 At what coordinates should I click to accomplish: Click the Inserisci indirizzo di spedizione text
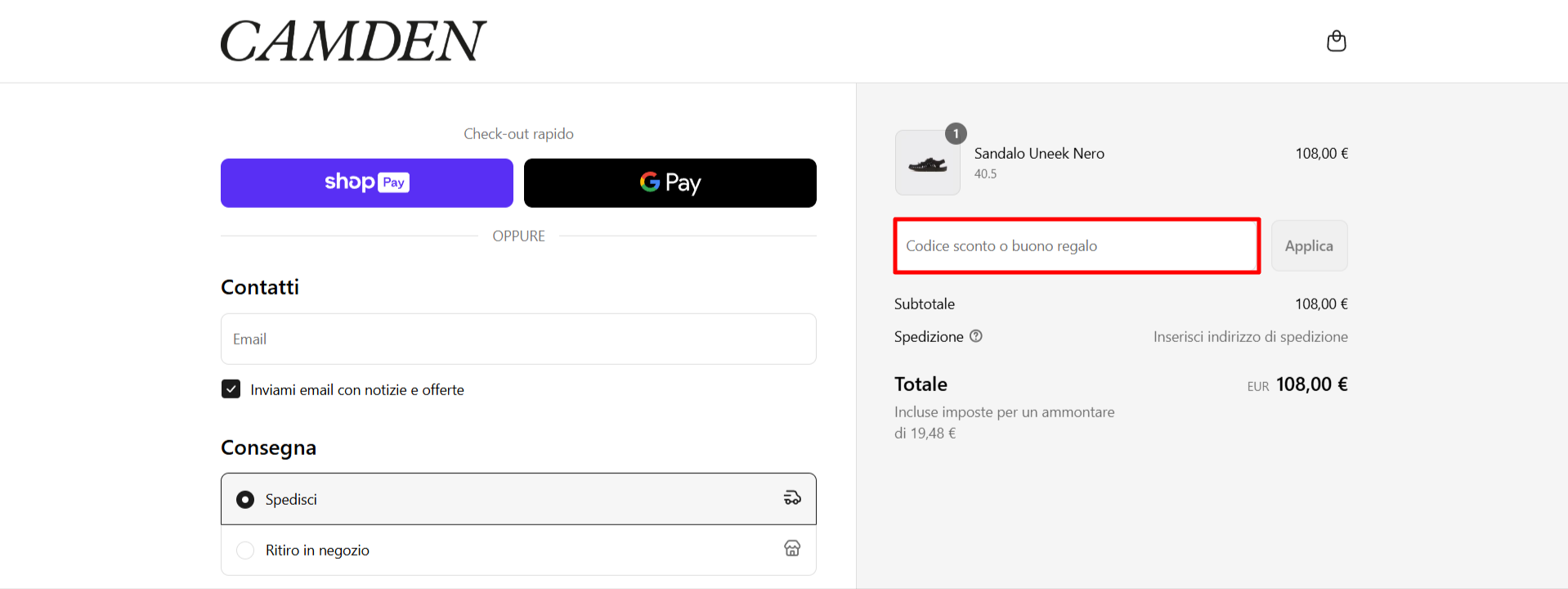1251,336
